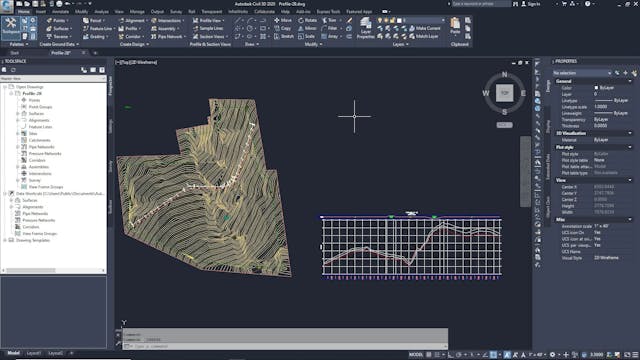The image size is (640, 360).
Task: Open the Insert ribbon tab
Action: [41, 12]
